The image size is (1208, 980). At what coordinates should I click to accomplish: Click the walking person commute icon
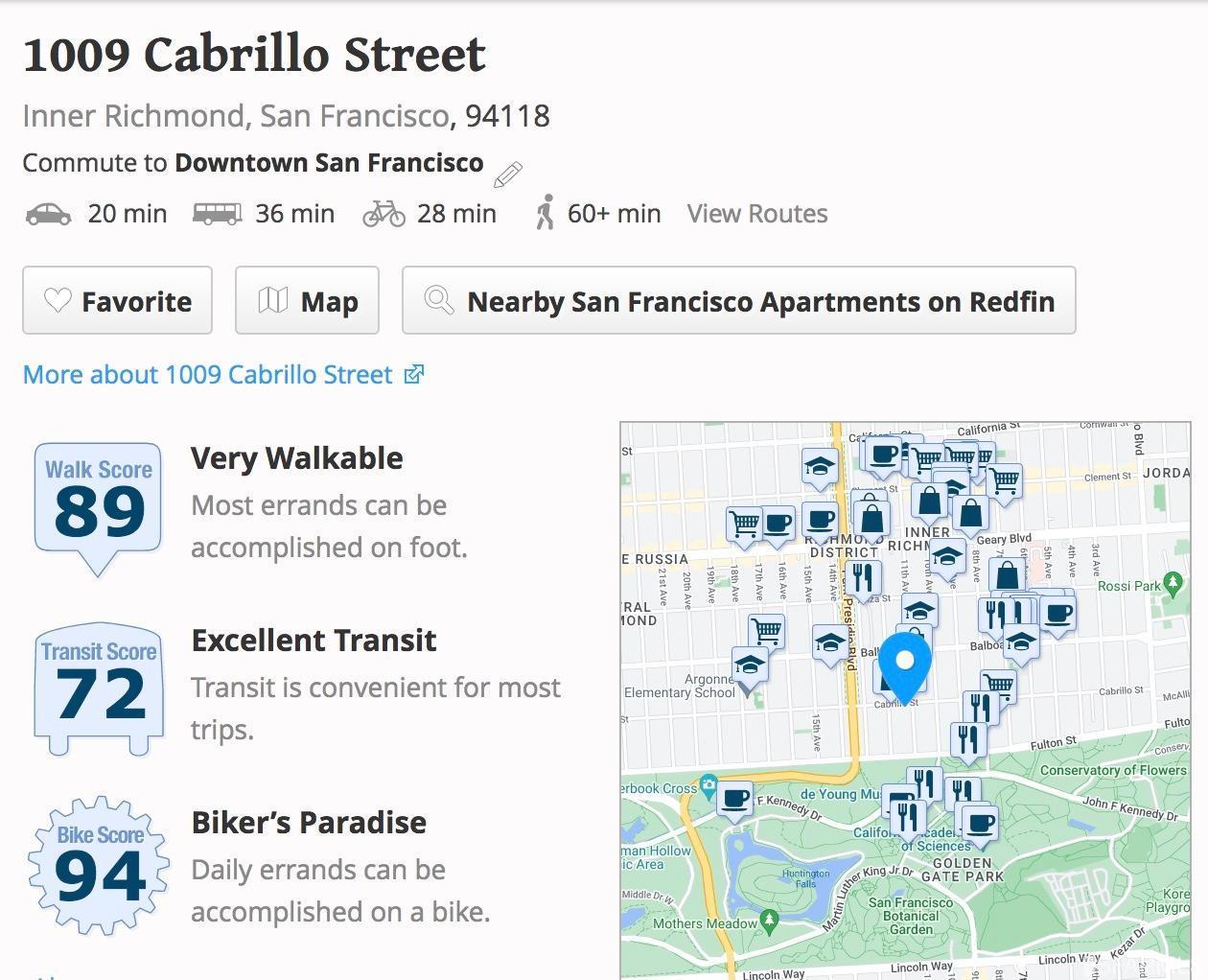[x=545, y=213]
